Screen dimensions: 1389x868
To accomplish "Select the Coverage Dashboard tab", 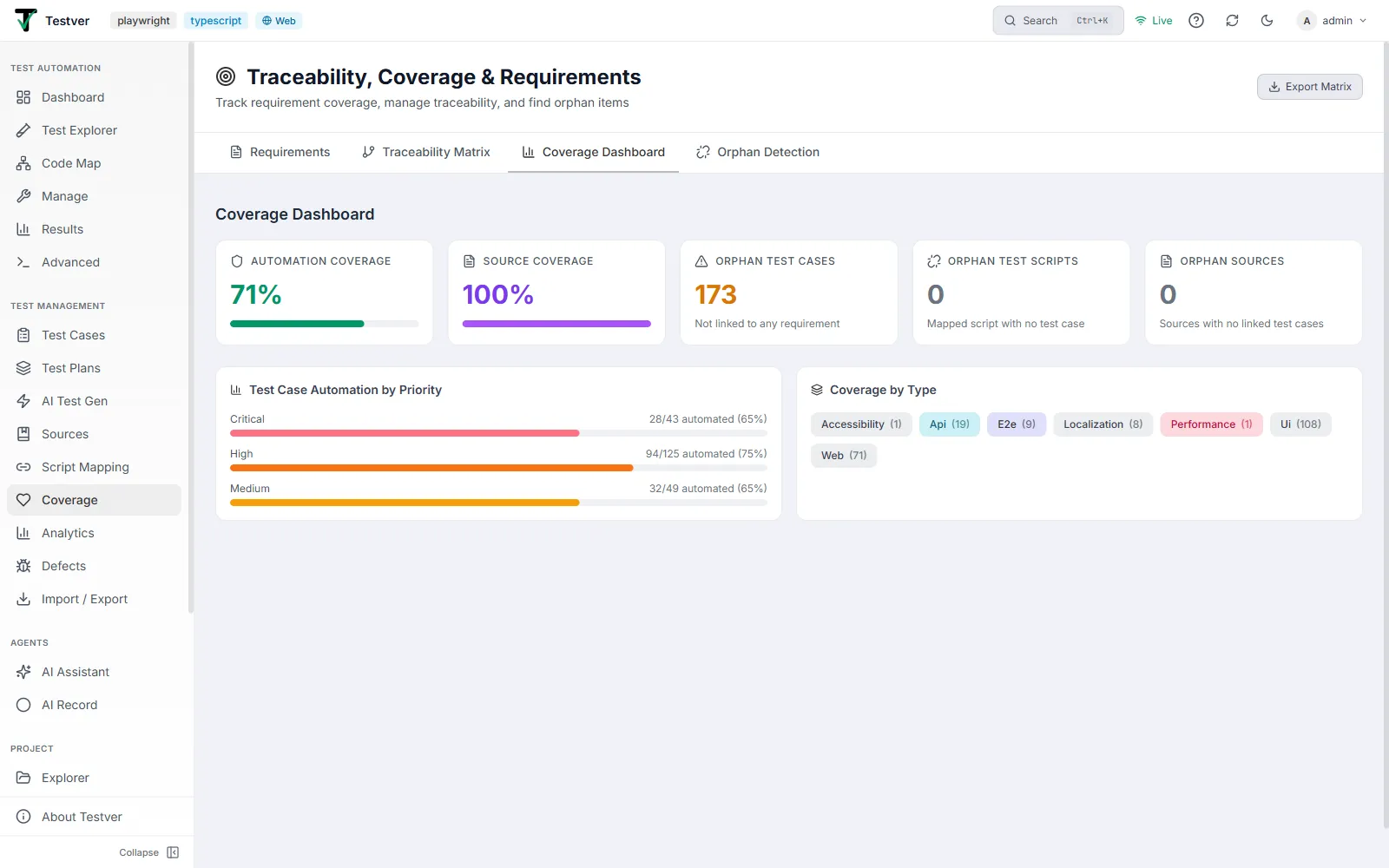I will pos(593,152).
